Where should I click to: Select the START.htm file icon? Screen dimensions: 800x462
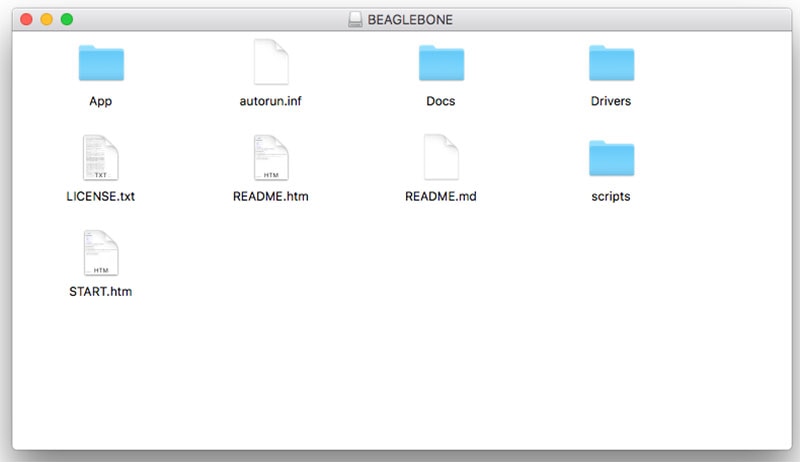coord(100,253)
